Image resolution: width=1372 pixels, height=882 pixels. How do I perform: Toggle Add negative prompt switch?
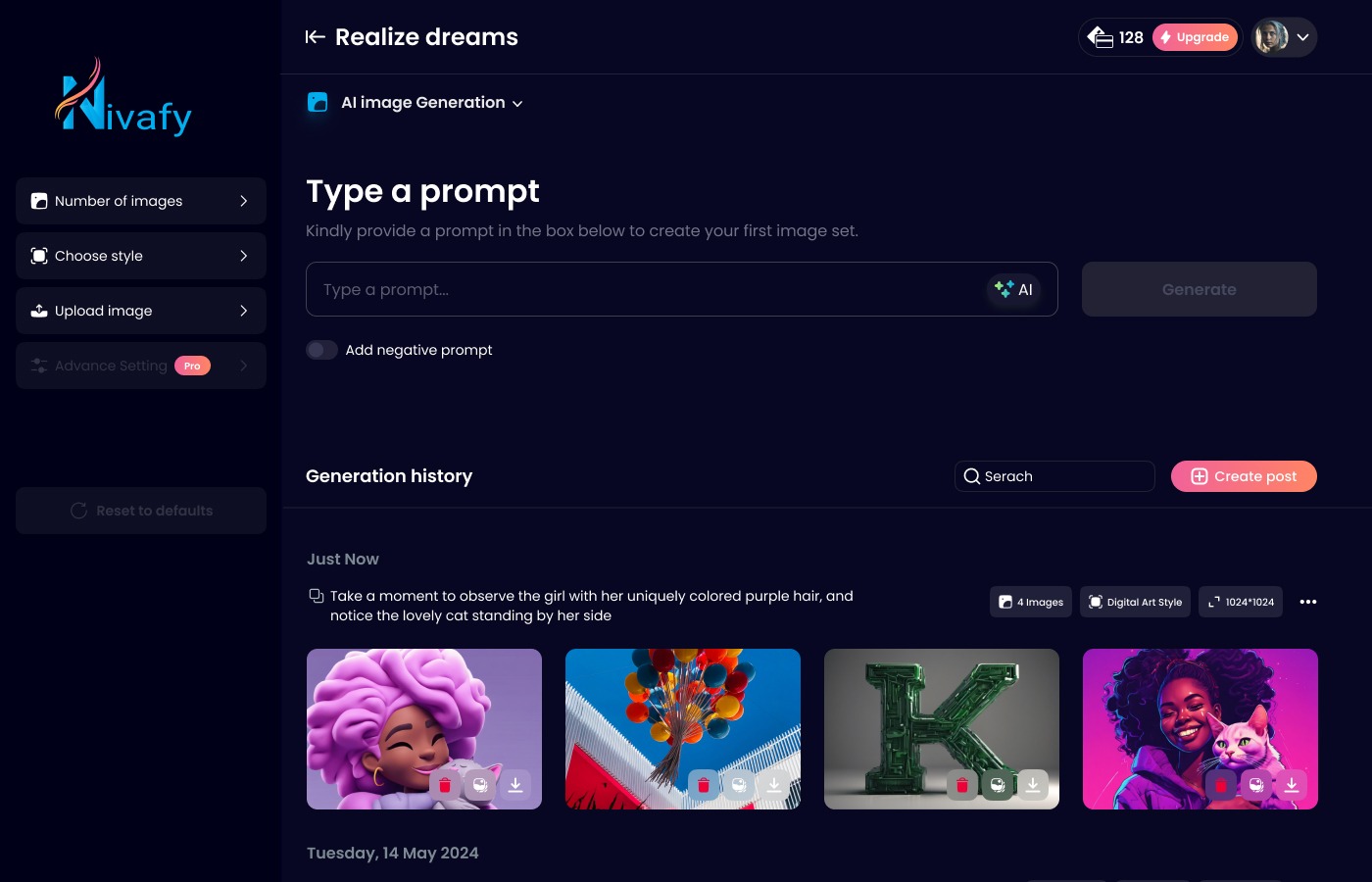pyautogui.click(x=321, y=350)
